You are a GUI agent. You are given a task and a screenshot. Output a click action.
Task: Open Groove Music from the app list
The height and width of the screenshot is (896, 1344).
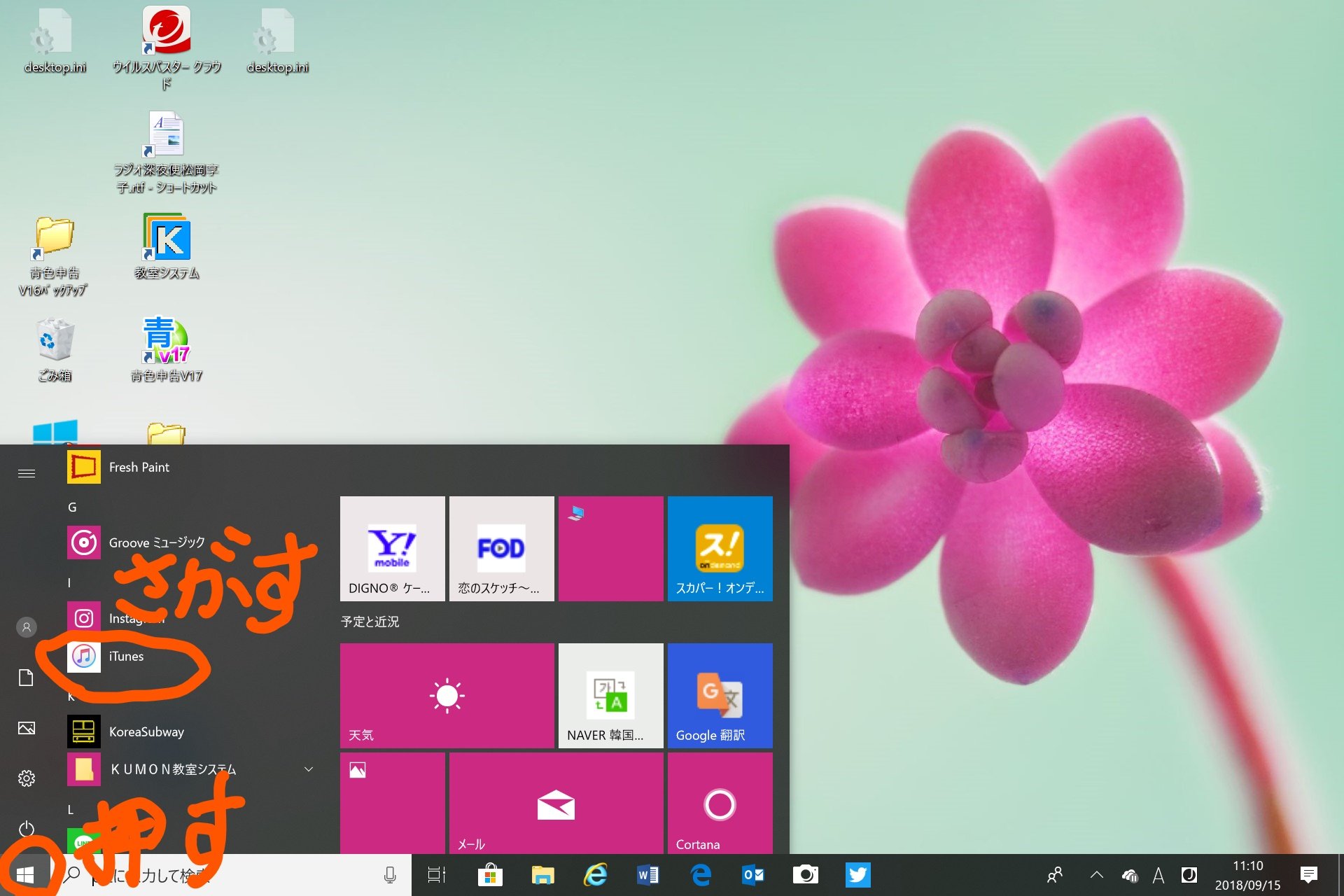[x=155, y=542]
